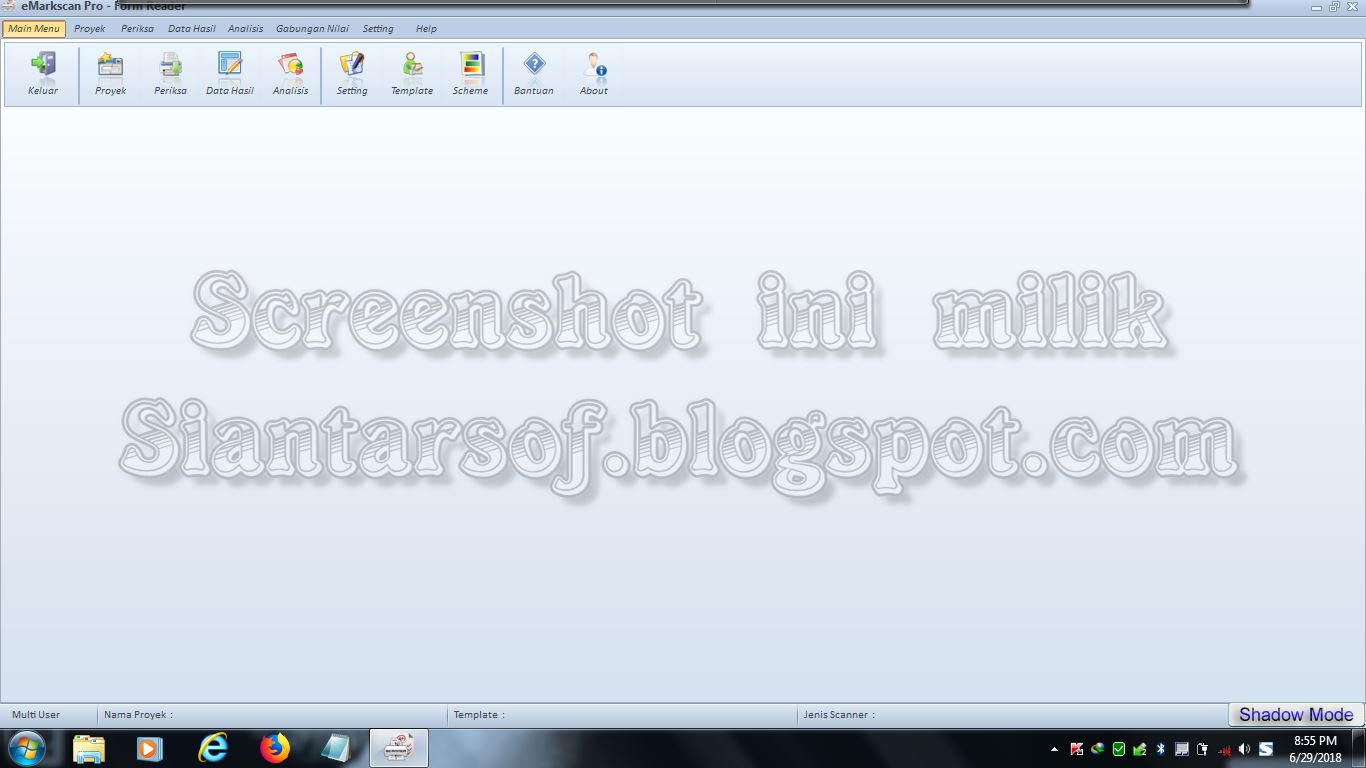Screen dimensions: 1366x768
Task: Open the Setting toolbar icon
Action: pyautogui.click(x=352, y=75)
